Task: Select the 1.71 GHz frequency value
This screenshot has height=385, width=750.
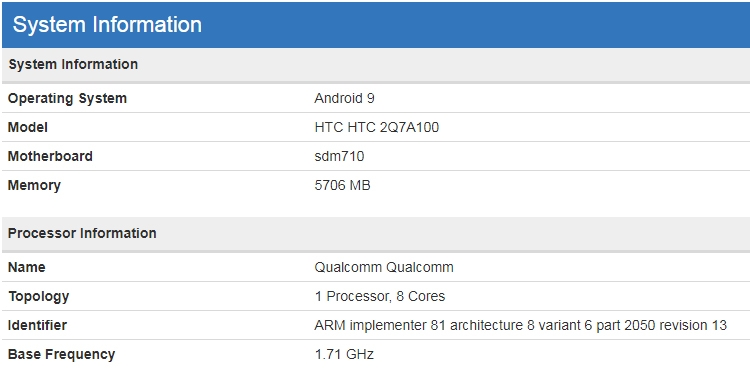Action: pos(344,354)
